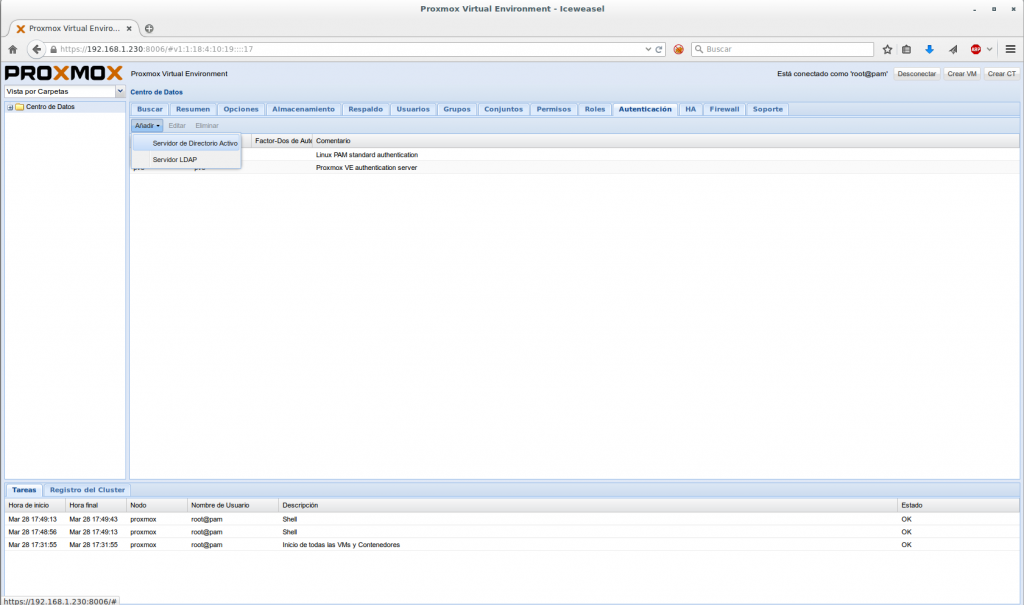This screenshot has height=605, width=1024.
Task: Expand the Centro de Datos tree node
Action: coord(10,107)
